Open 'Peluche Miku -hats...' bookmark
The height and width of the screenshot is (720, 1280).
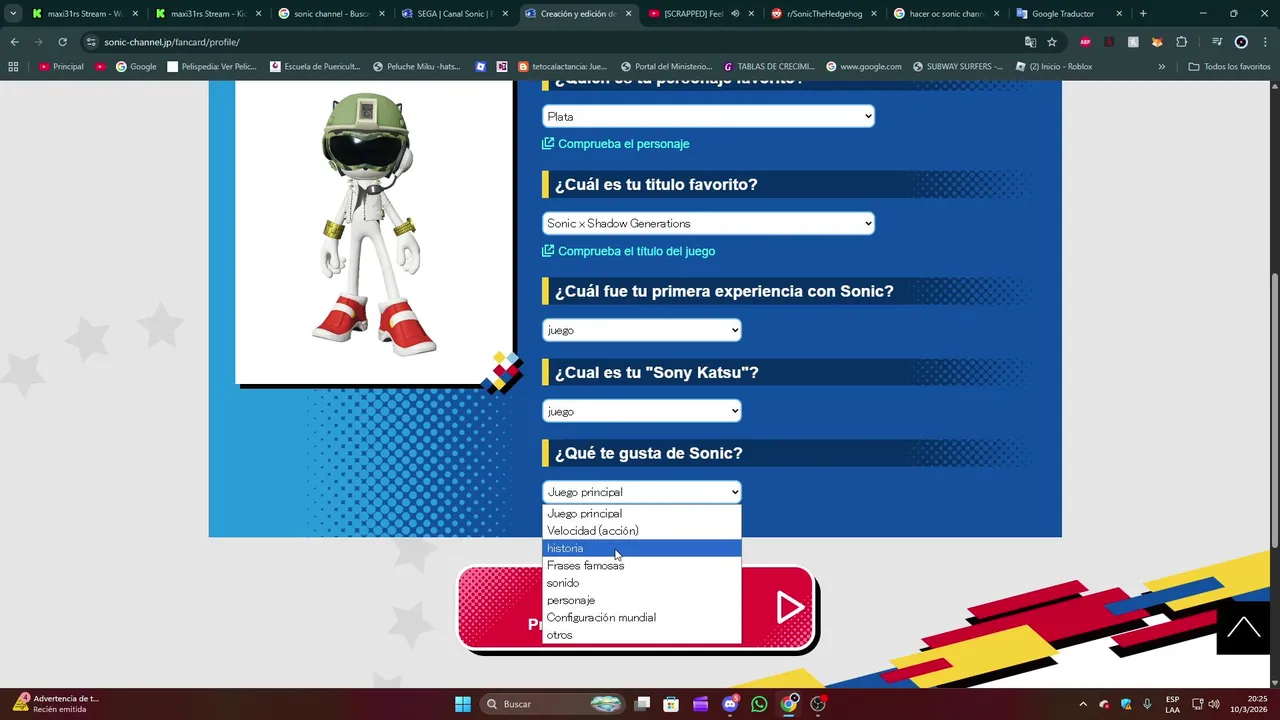click(417, 67)
